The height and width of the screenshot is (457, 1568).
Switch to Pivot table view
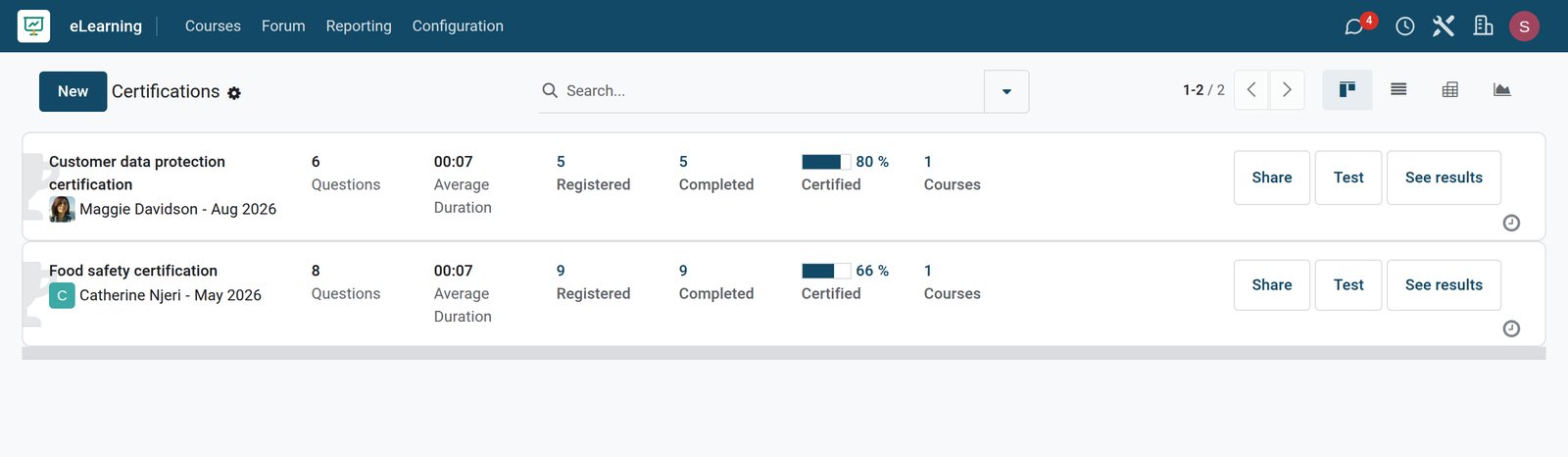click(1450, 89)
